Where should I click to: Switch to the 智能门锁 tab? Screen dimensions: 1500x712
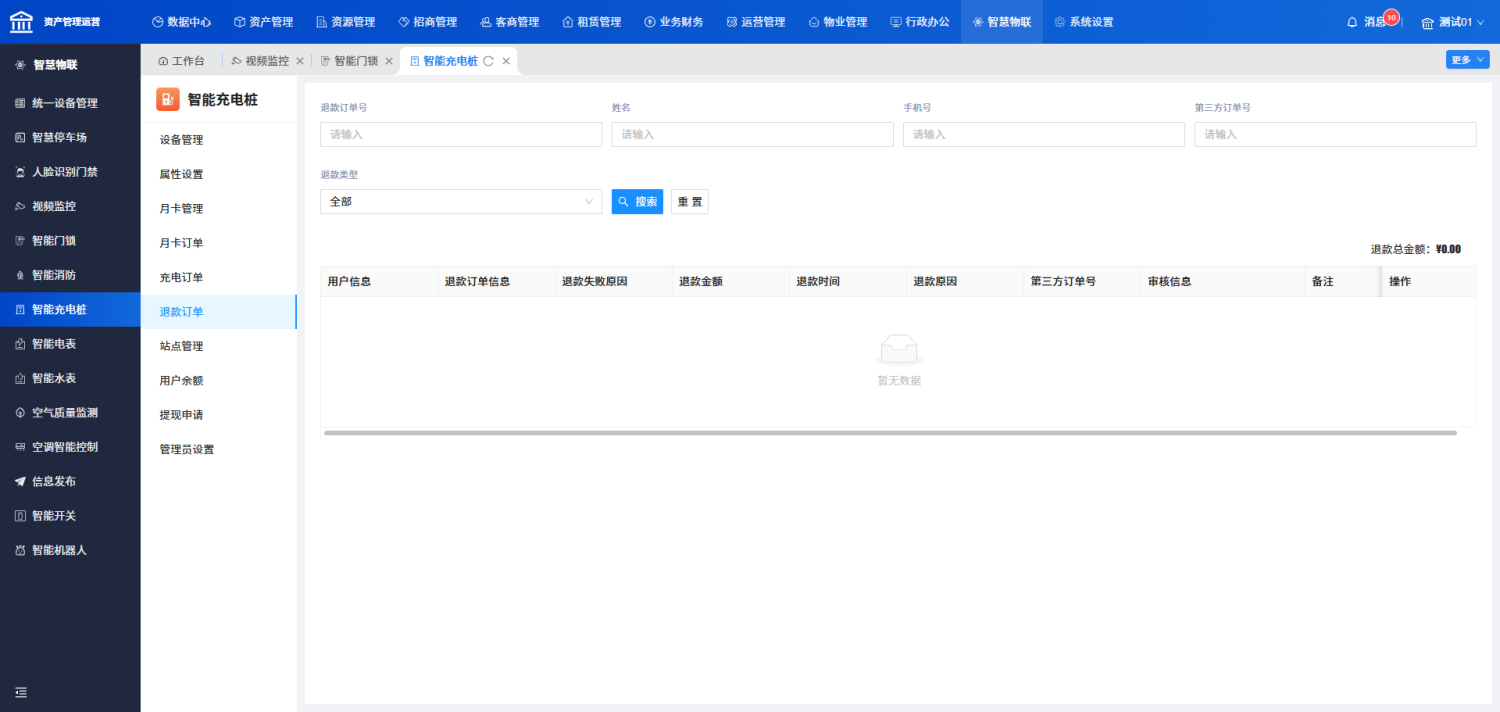click(x=349, y=61)
